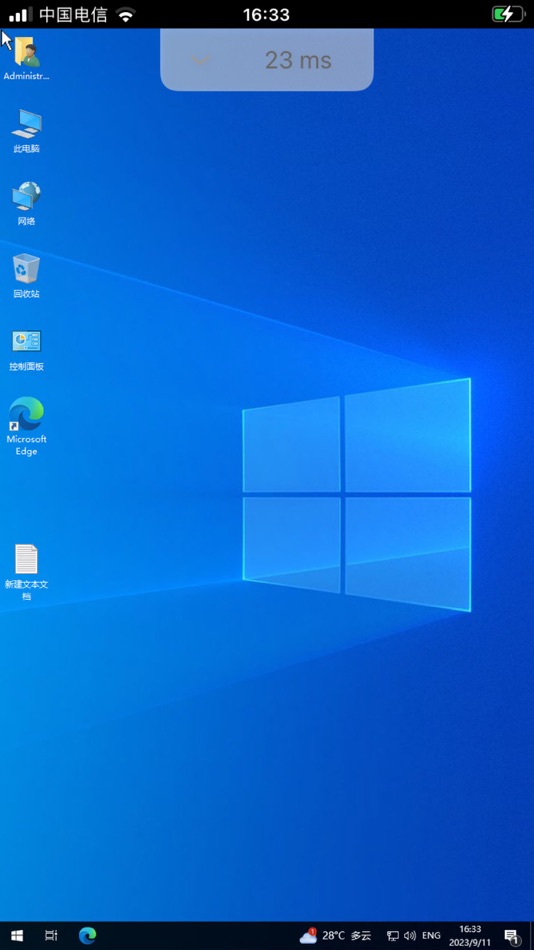Open Task View in the taskbar
Image resolution: width=534 pixels, height=950 pixels.
52,935
